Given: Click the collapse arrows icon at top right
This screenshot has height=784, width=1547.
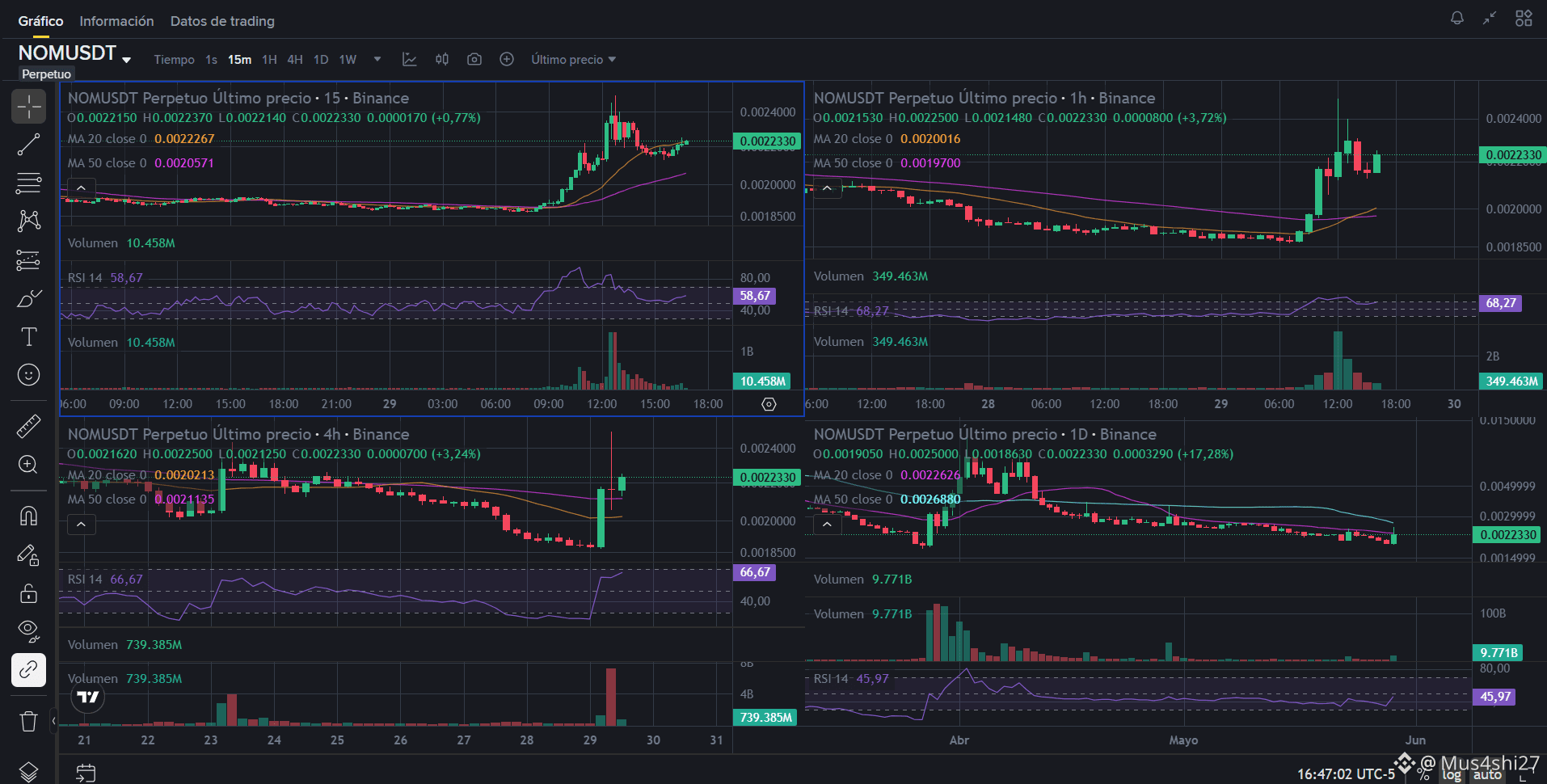Looking at the screenshot, I should tap(1490, 18).
